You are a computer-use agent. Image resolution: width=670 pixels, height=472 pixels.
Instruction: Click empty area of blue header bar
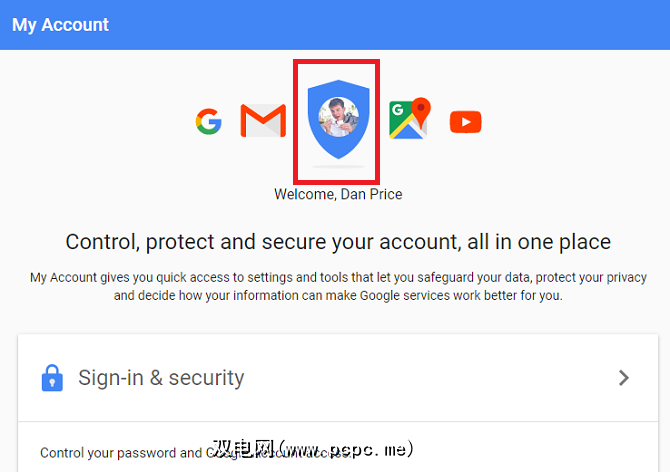[x=400, y=25]
